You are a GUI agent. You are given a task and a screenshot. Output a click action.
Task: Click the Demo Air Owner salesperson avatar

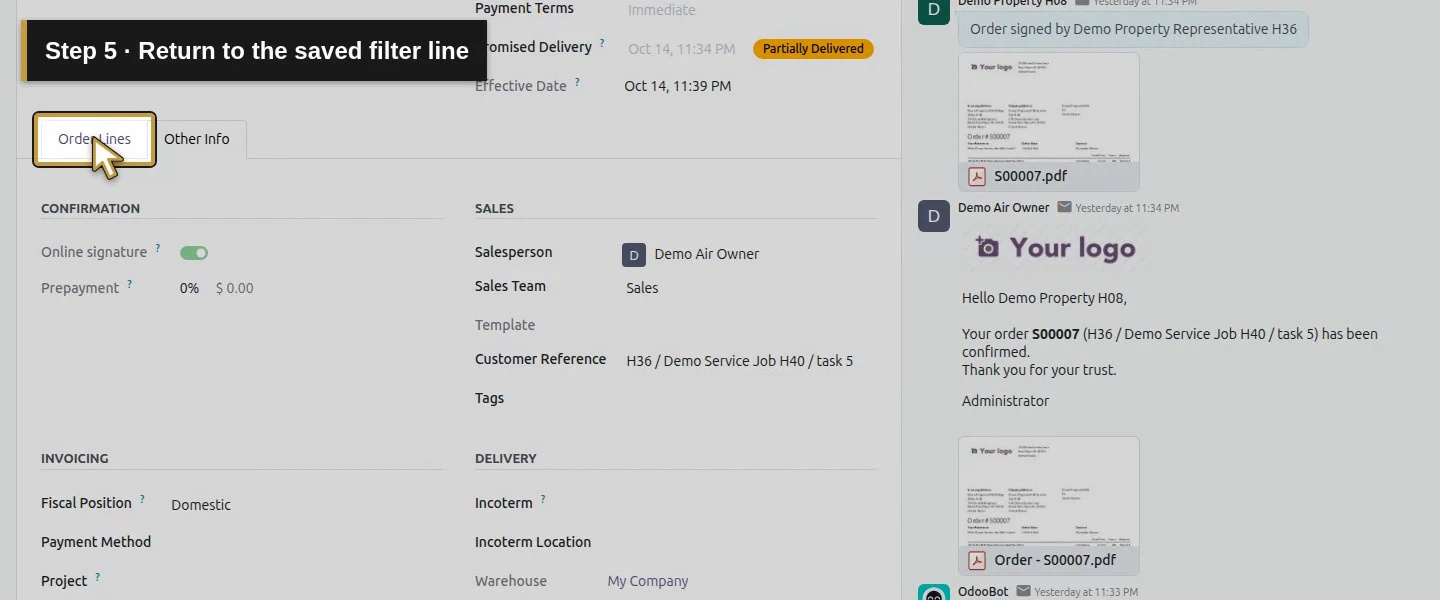pos(634,254)
